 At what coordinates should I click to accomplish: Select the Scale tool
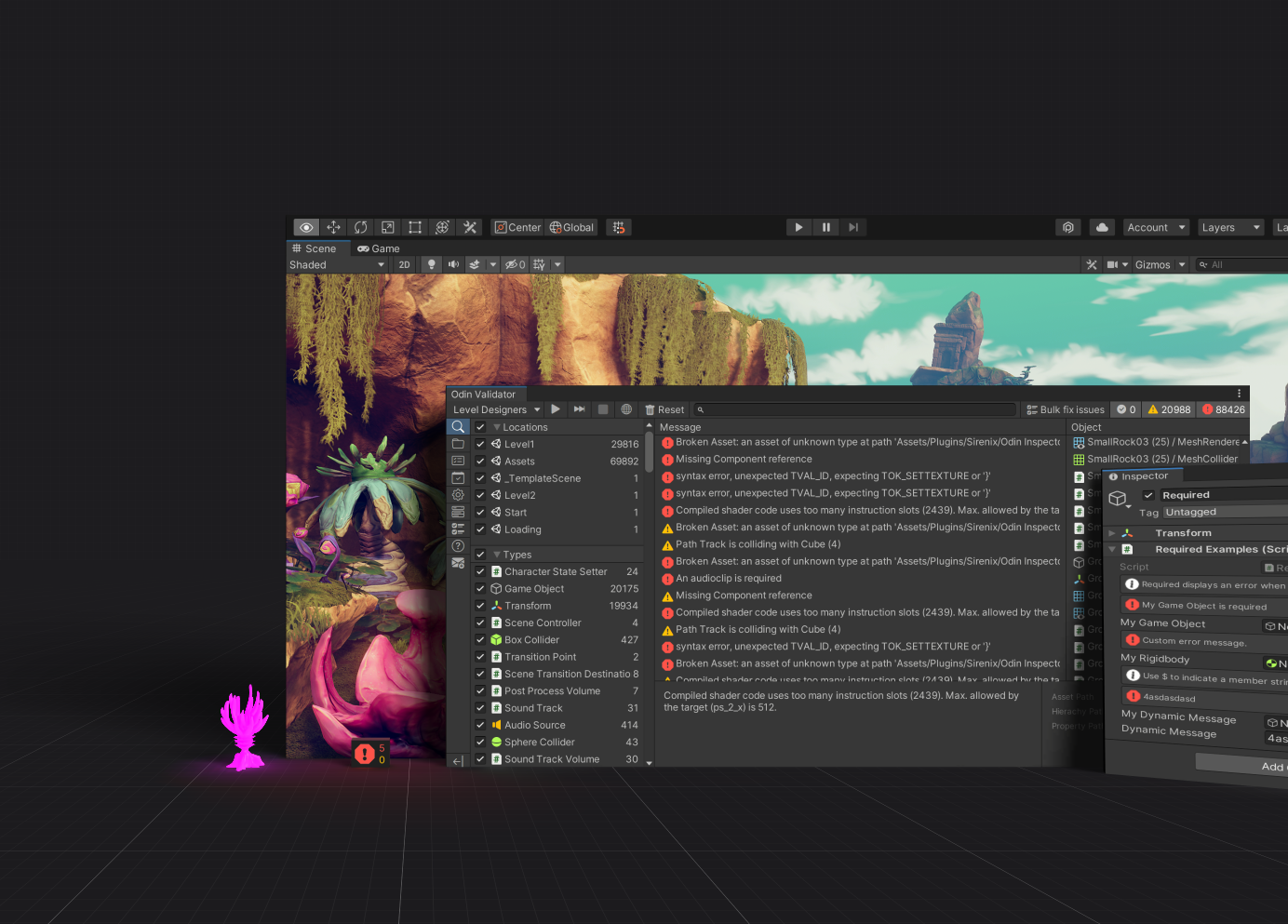coord(387,227)
